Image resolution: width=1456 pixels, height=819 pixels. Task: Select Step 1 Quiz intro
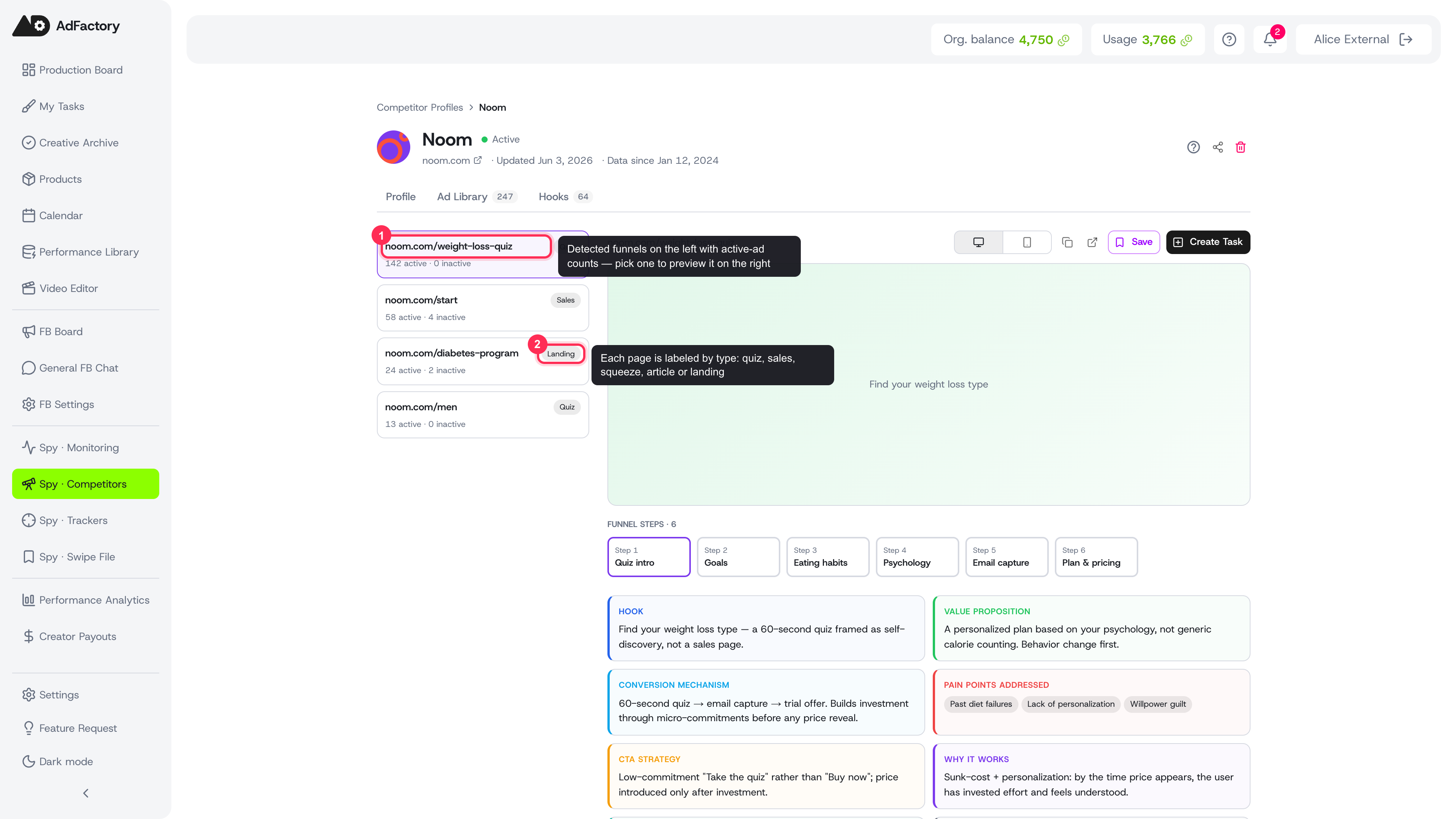point(649,557)
